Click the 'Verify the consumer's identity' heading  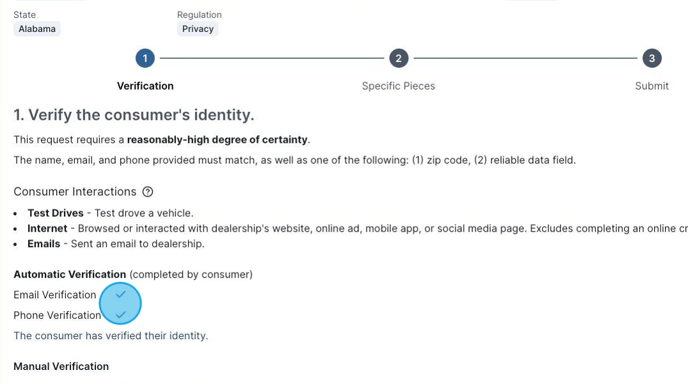click(134, 115)
